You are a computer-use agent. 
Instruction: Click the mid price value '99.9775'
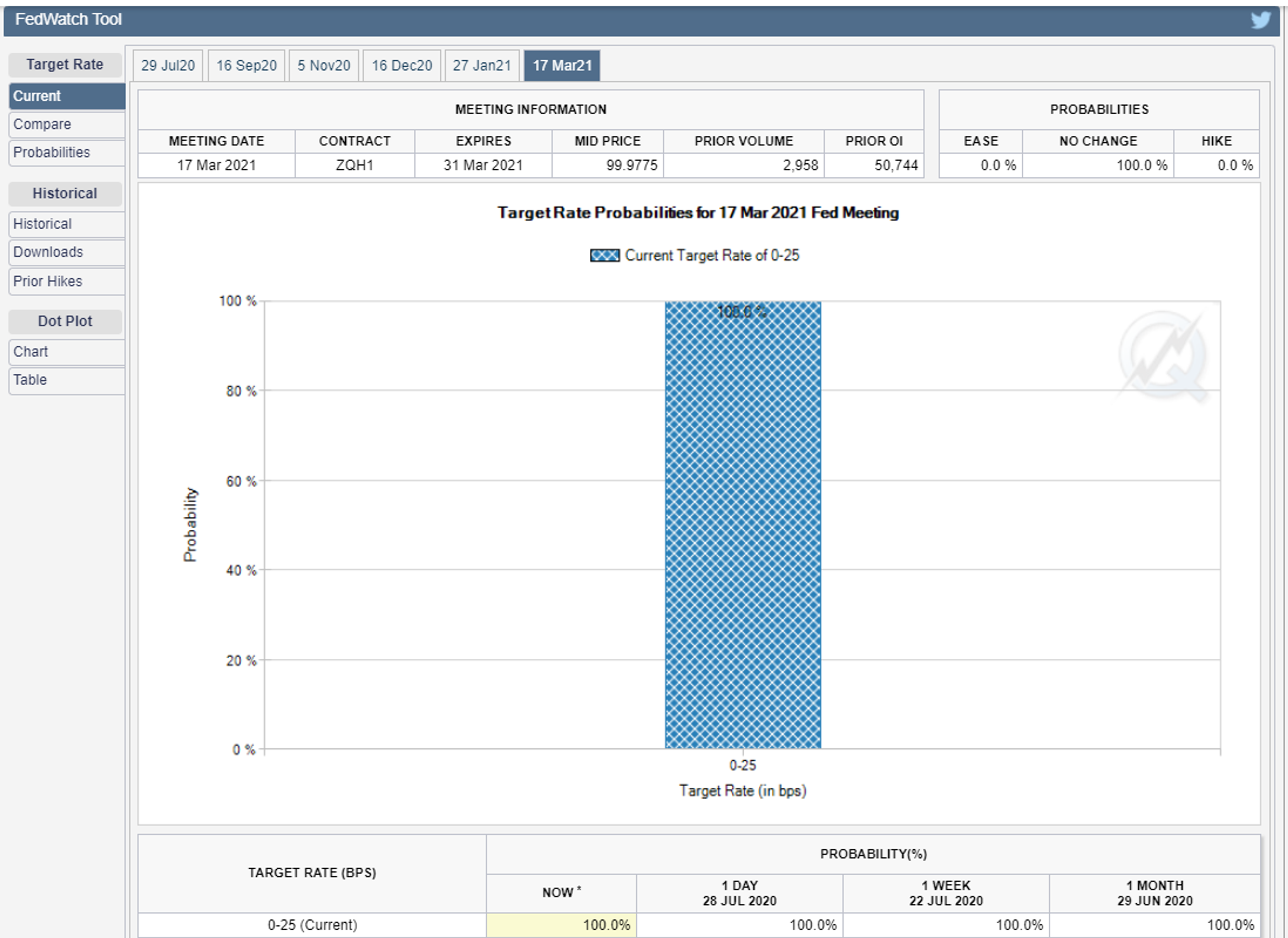(x=631, y=165)
